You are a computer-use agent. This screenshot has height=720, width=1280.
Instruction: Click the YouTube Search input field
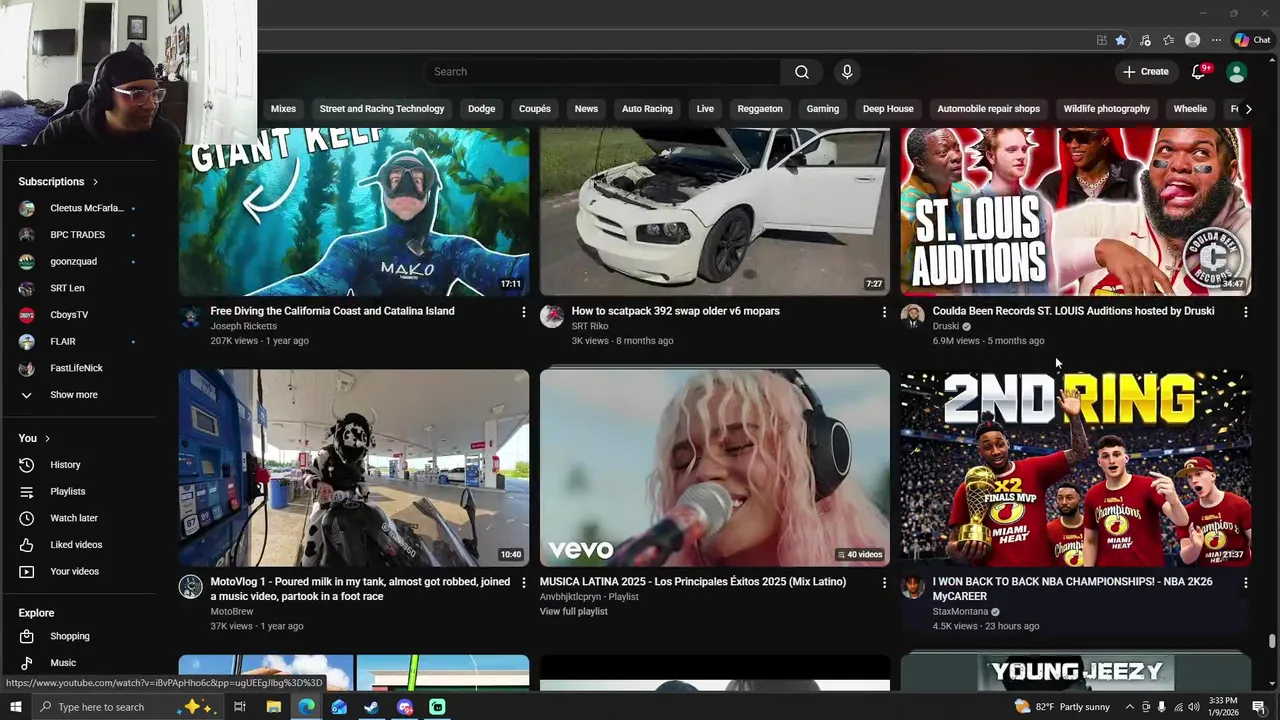coord(603,72)
